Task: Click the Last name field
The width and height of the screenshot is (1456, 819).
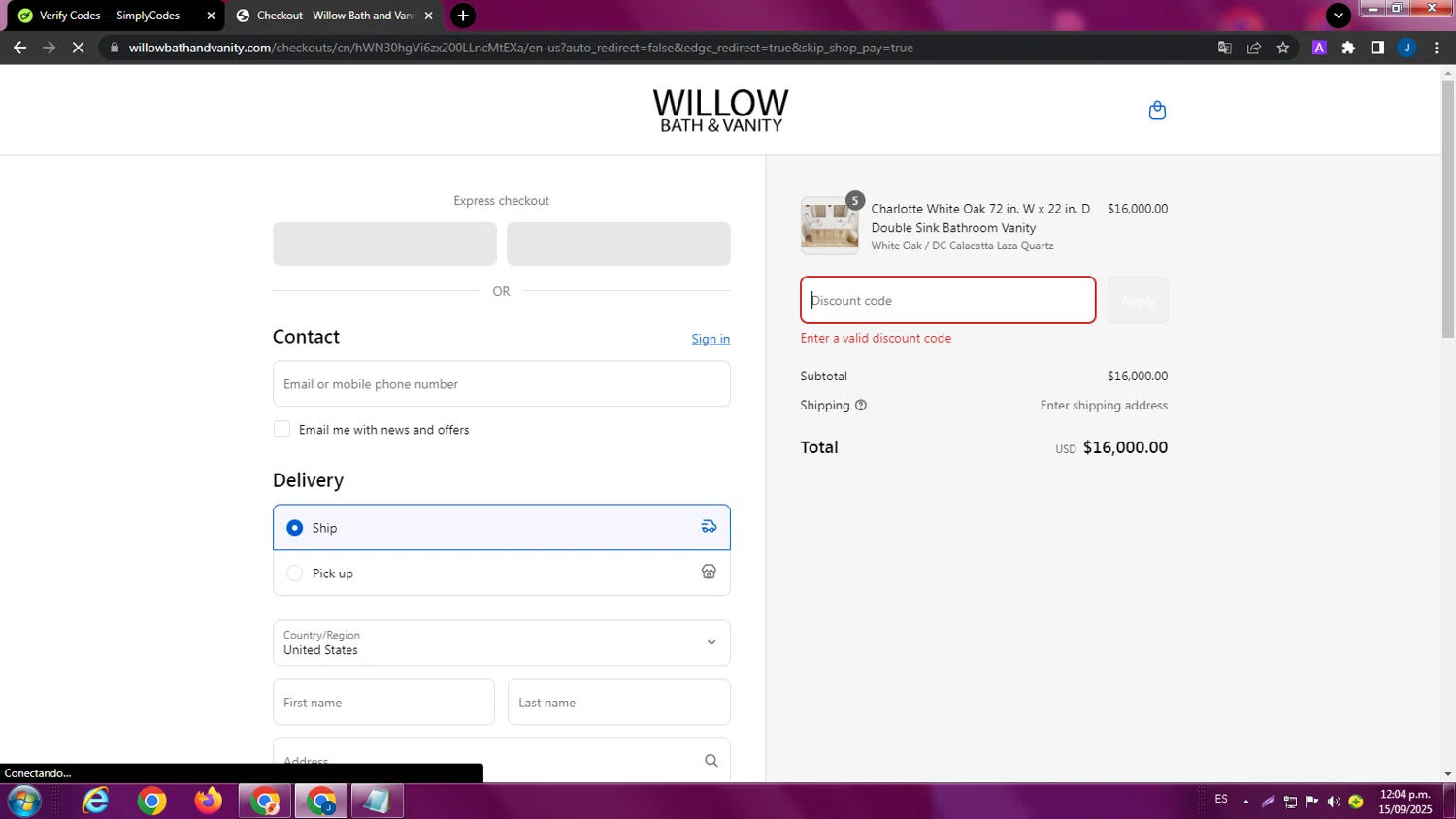Action: click(x=618, y=702)
